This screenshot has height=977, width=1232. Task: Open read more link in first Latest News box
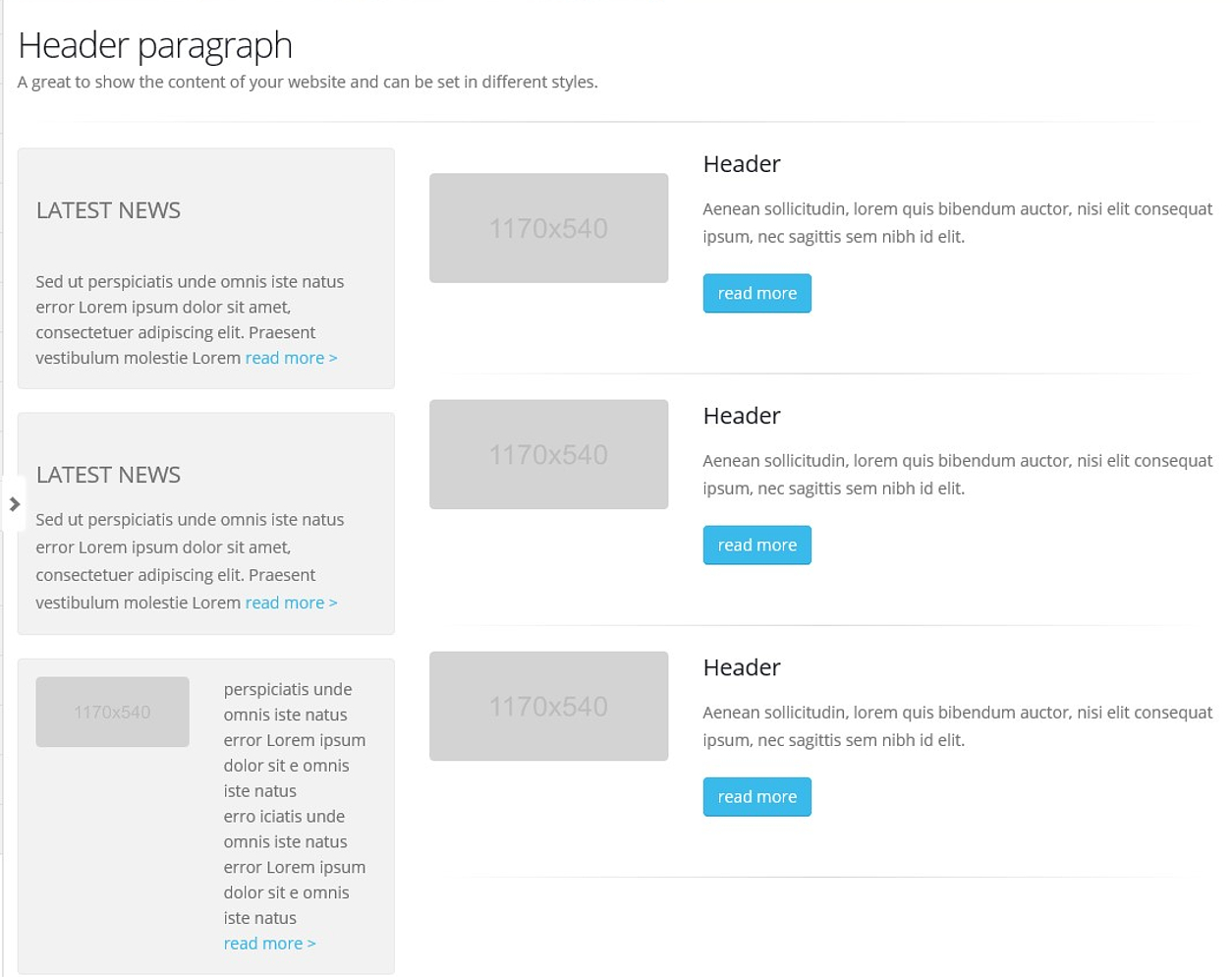coord(291,358)
